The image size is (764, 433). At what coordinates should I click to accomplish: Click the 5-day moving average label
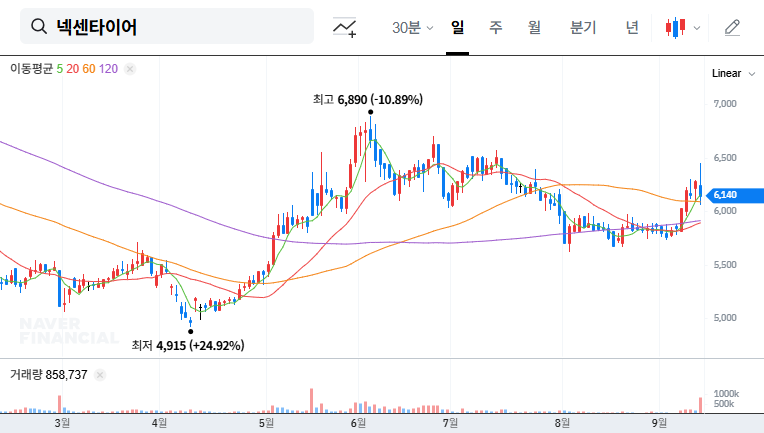click(59, 69)
